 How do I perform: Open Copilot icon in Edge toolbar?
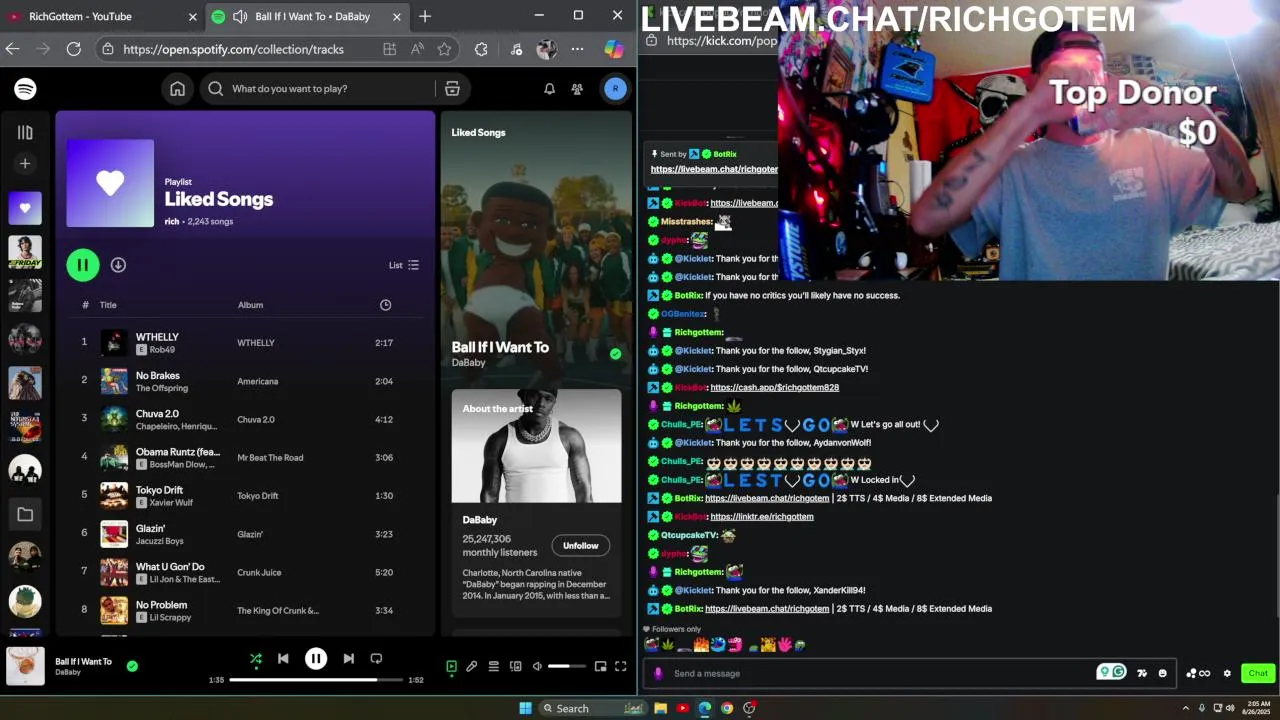pyautogui.click(x=614, y=49)
